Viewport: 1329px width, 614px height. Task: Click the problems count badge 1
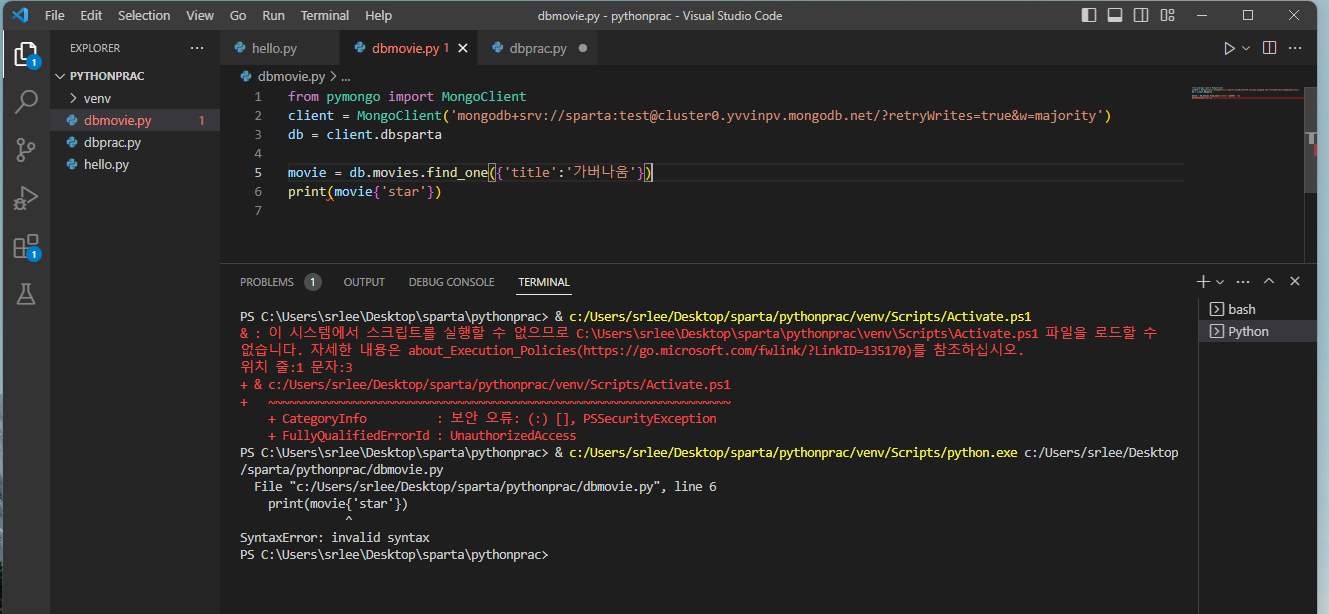click(x=313, y=282)
